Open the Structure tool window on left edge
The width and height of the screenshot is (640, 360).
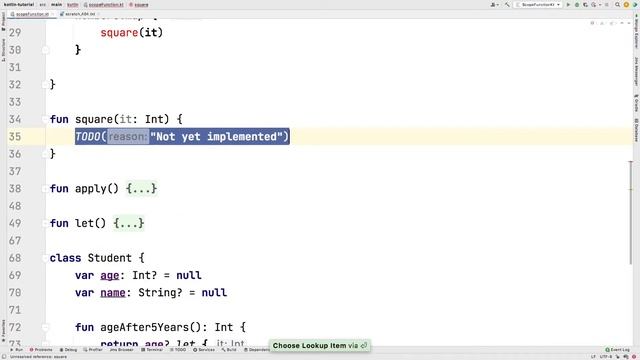(3, 50)
